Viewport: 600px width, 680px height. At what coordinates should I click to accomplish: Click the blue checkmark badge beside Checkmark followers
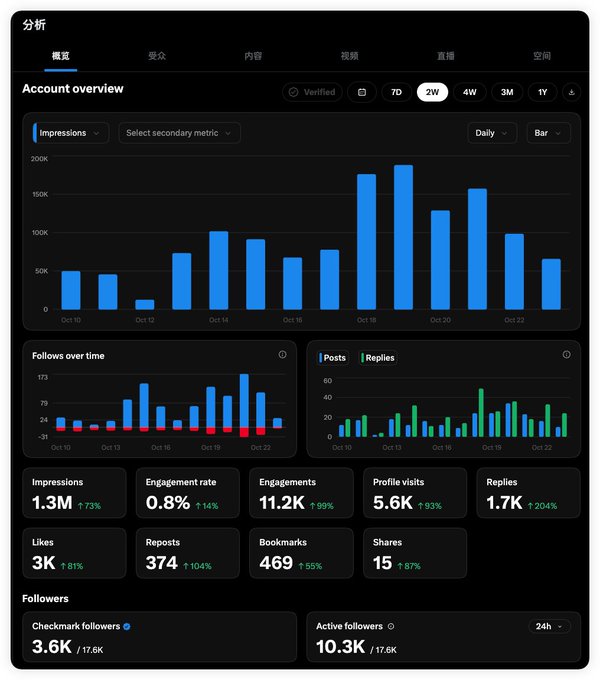click(x=127, y=626)
